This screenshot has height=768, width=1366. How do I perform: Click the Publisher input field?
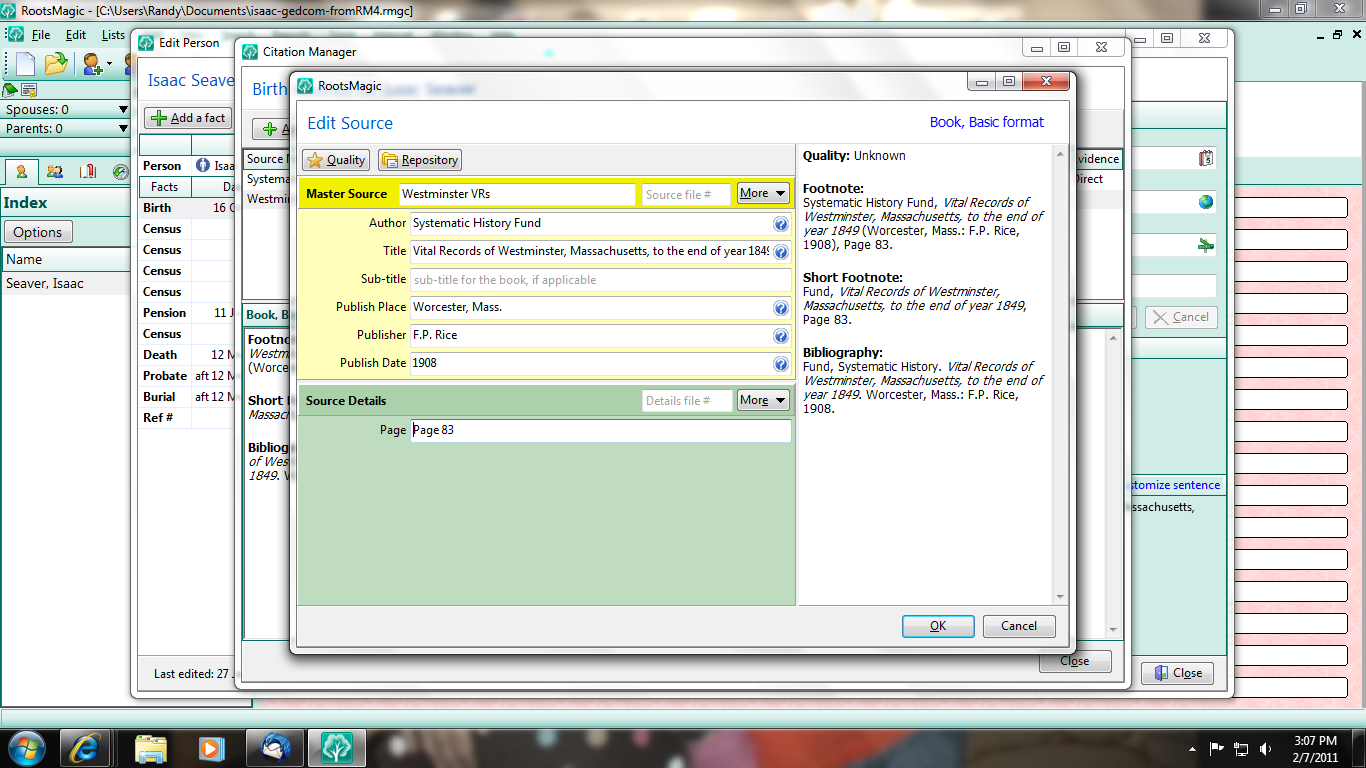tap(600, 335)
